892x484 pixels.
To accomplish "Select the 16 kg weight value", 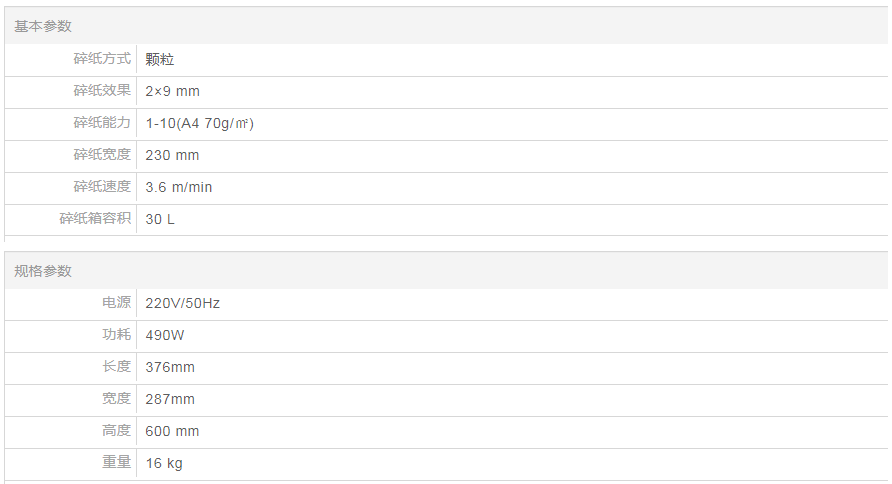I will tap(164, 463).
